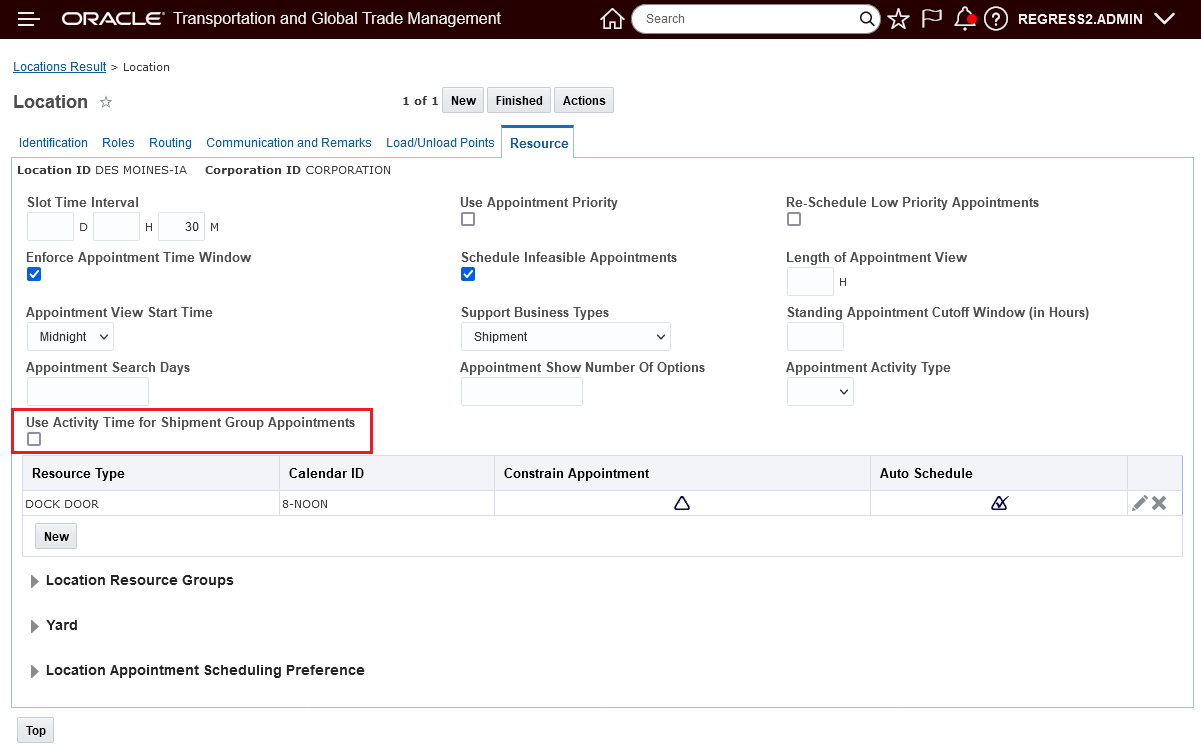Click the Finished button
1201x750 pixels.
pos(519,101)
